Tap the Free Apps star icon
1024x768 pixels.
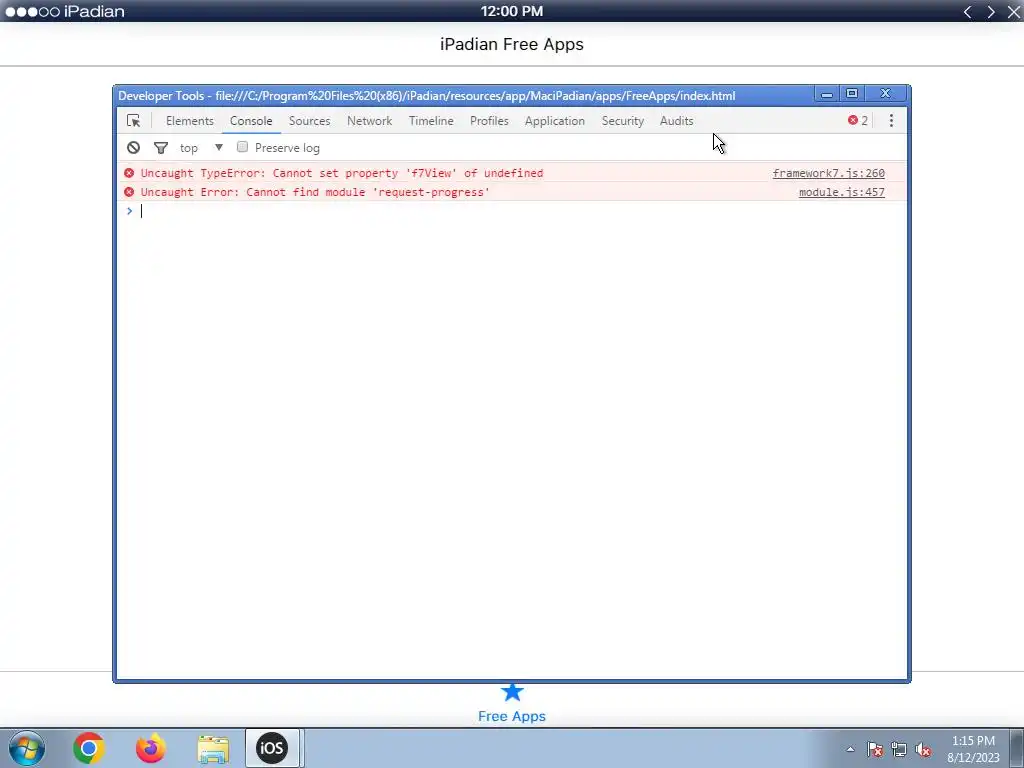(x=512, y=692)
